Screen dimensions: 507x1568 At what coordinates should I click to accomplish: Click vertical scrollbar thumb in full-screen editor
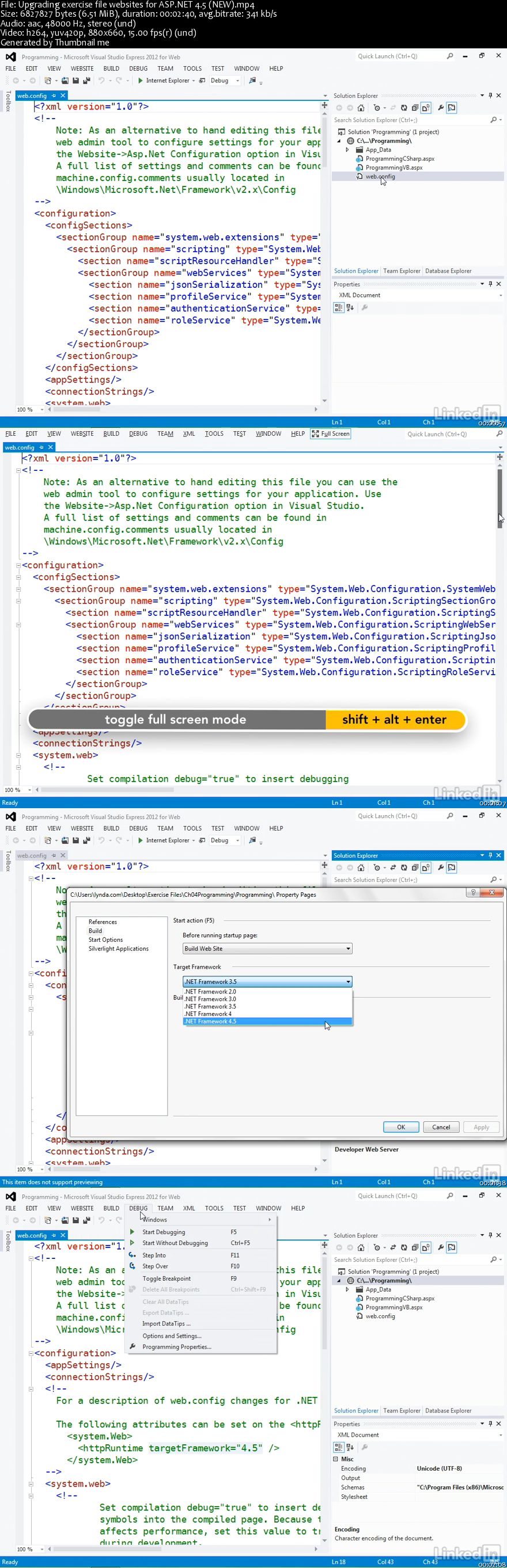[500, 499]
